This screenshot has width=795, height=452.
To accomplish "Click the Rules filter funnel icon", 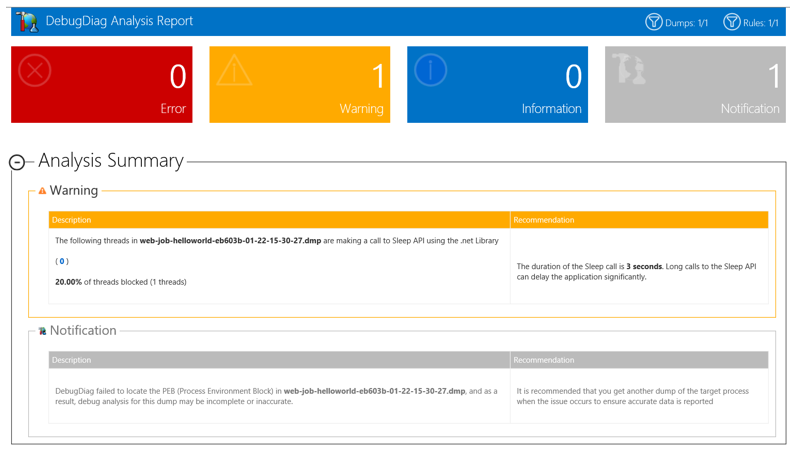I will (x=731, y=22).
